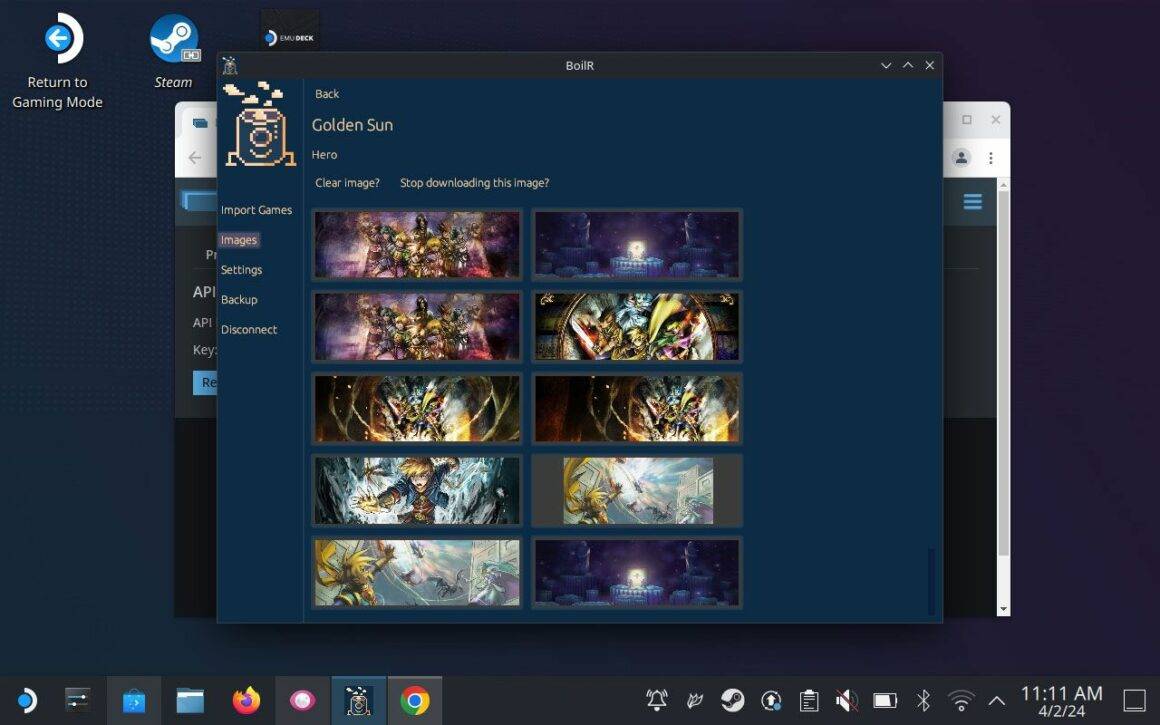1160x725 pixels.
Task: Open Firefox from the taskbar
Action: tap(246, 701)
